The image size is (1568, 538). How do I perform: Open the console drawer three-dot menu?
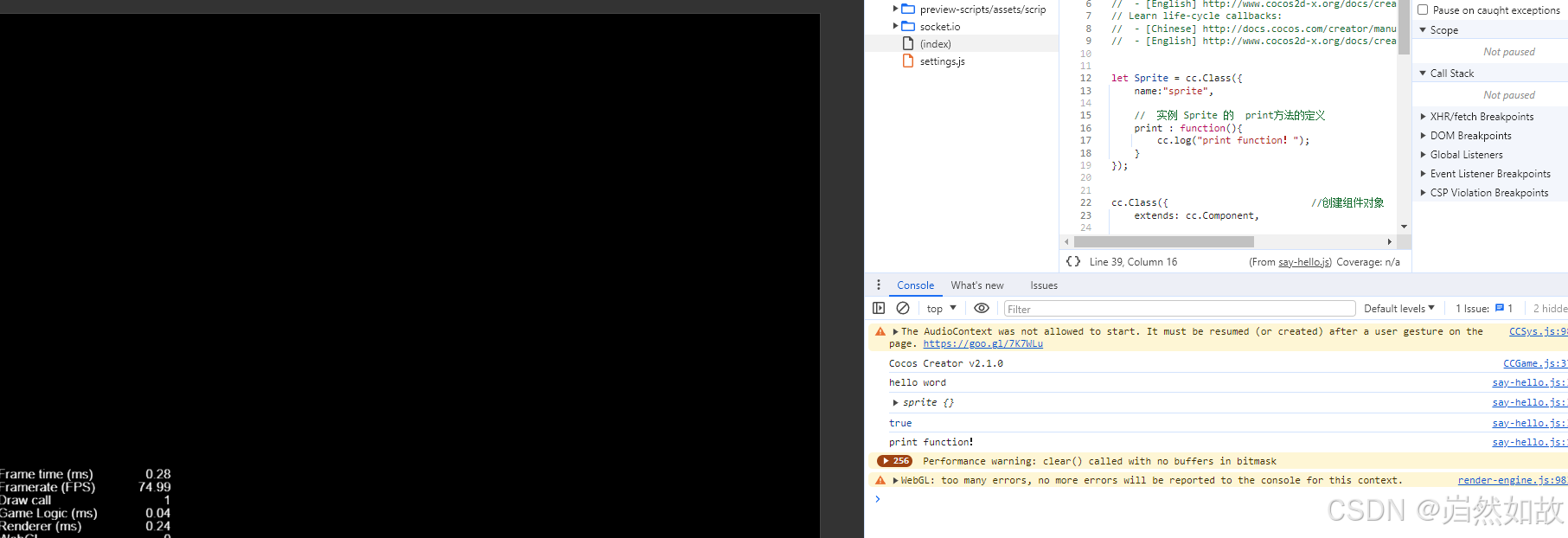879,285
